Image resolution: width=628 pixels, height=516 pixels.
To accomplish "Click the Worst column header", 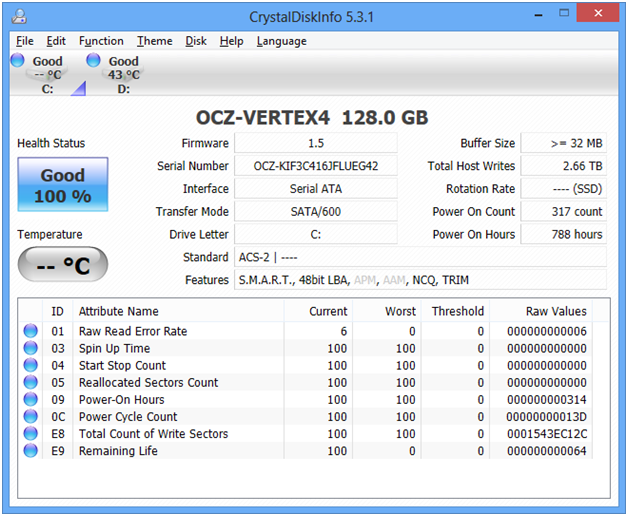I will click(387, 311).
